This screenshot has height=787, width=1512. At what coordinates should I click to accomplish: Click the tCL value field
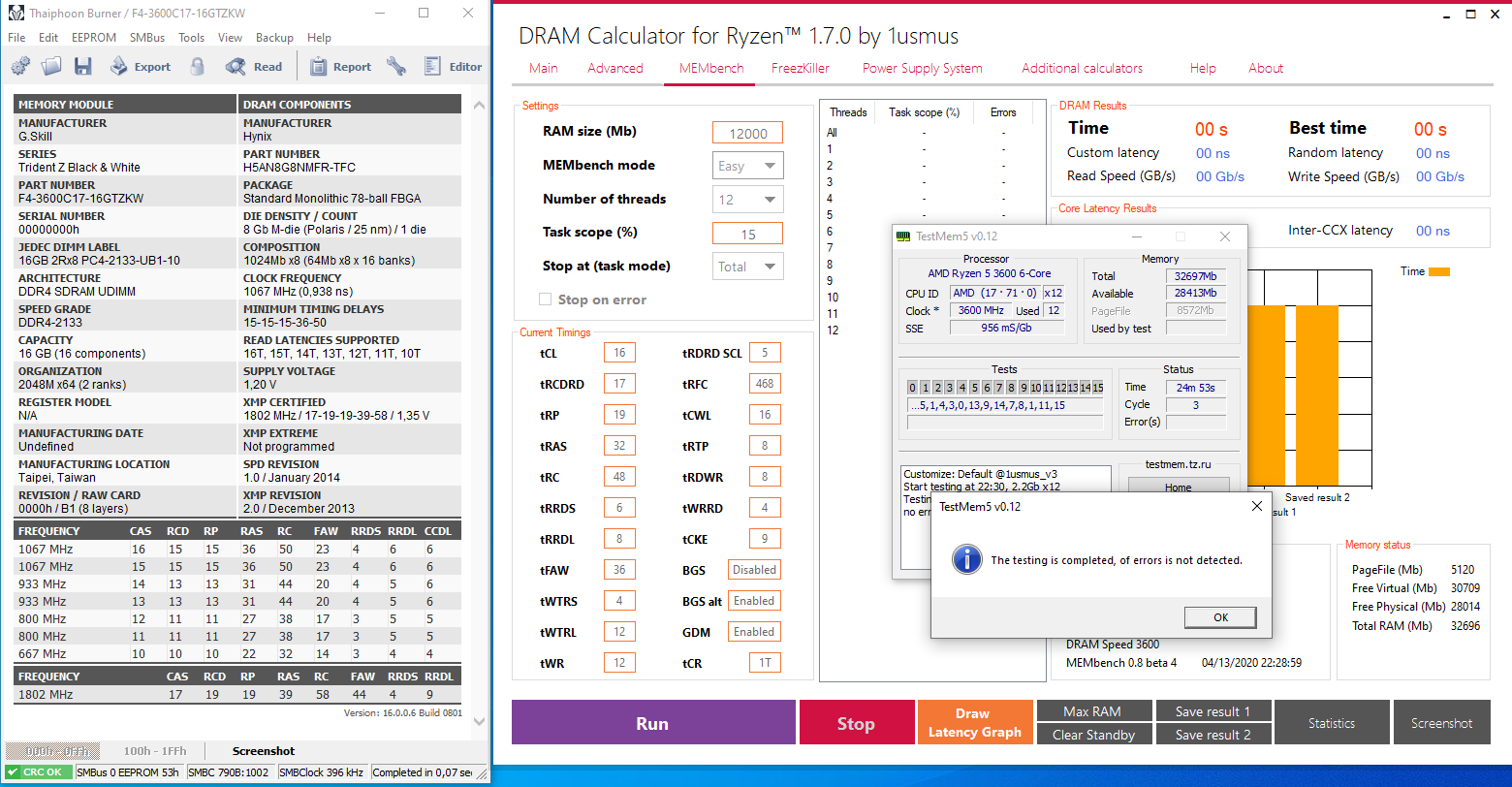[619, 353]
